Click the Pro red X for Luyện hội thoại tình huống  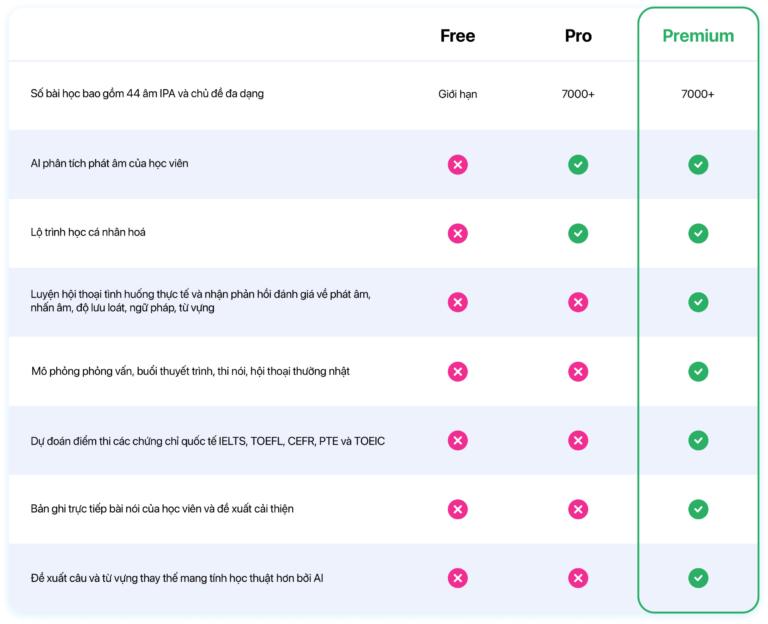click(x=578, y=302)
